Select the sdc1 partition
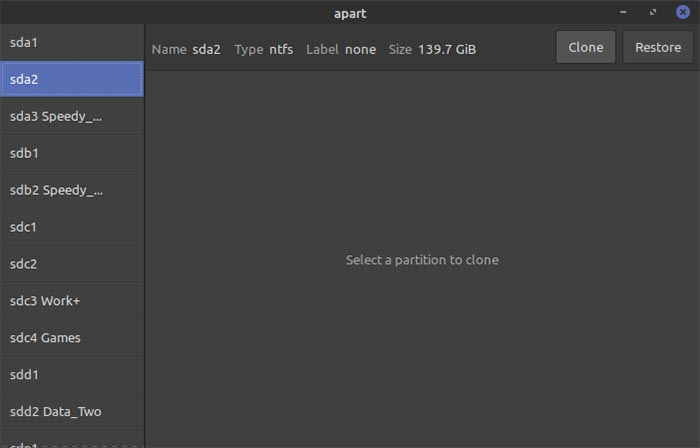 (x=72, y=227)
